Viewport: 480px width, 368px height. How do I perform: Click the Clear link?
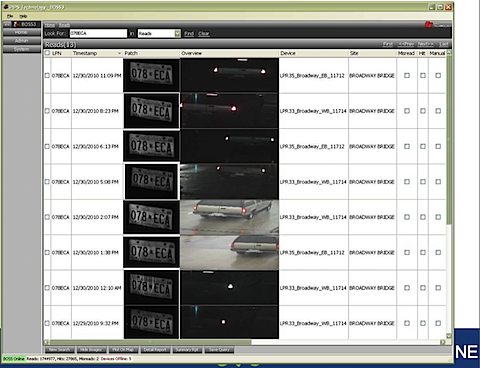pos(204,34)
